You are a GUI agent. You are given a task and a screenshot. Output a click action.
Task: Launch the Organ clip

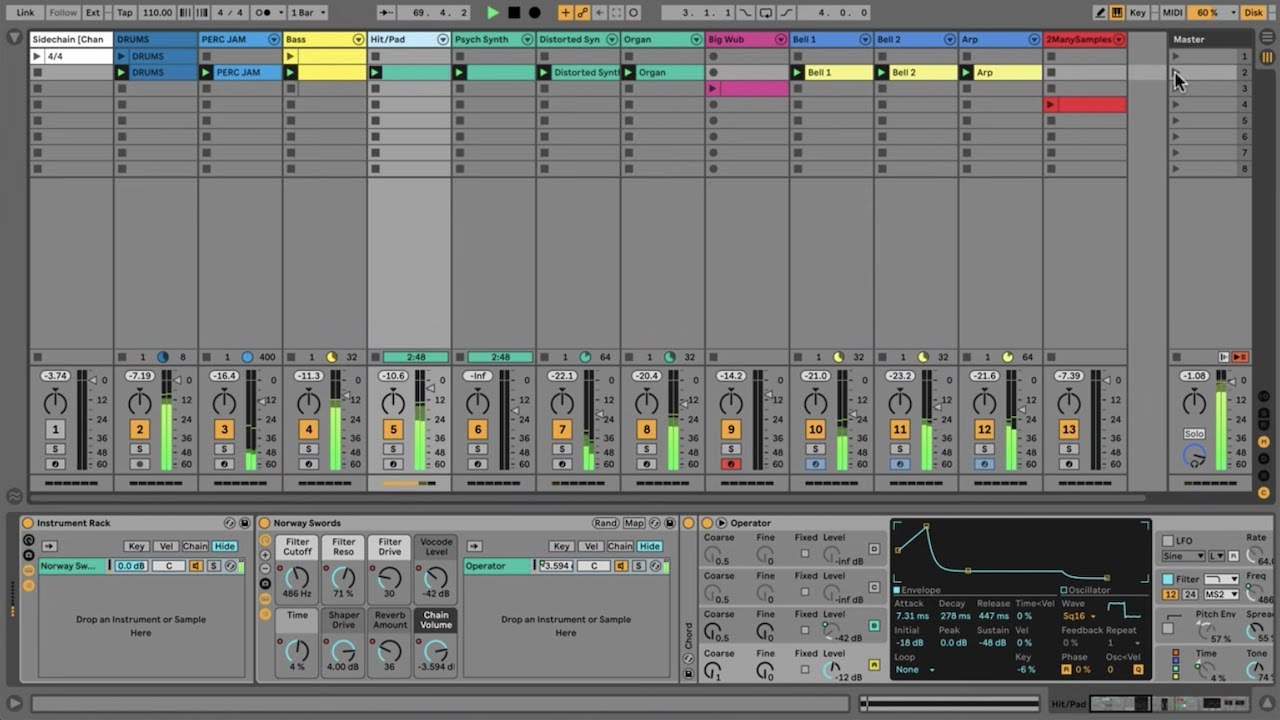[x=628, y=73]
